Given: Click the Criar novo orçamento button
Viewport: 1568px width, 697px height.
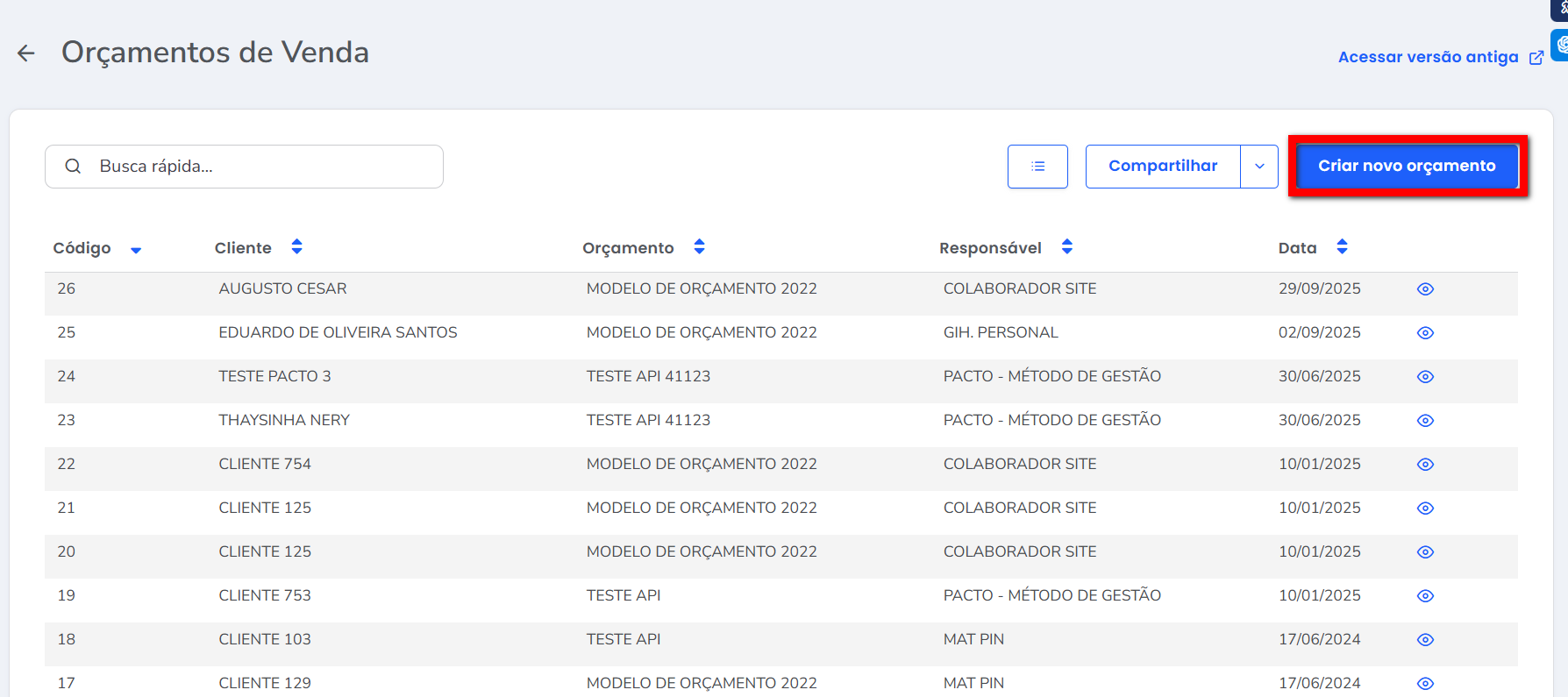Looking at the screenshot, I should click(1407, 166).
